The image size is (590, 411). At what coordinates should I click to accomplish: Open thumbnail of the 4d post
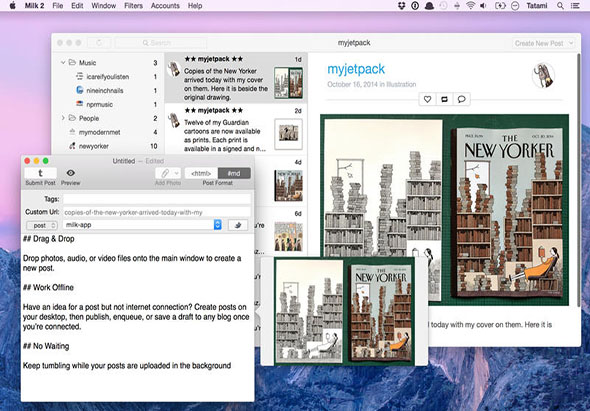click(x=289, y=186)
